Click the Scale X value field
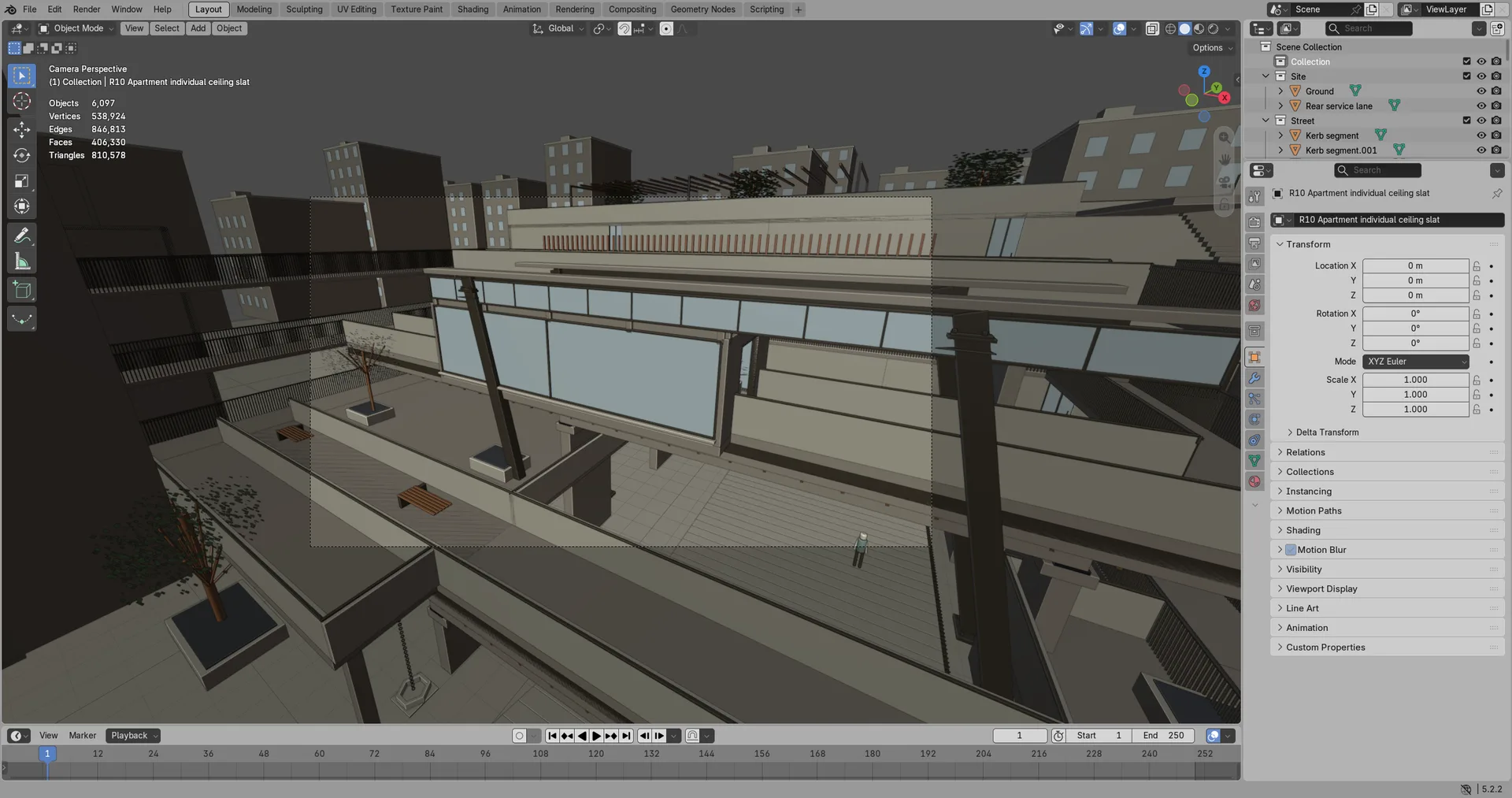 pyautogui.click(x=1416, y=380)
